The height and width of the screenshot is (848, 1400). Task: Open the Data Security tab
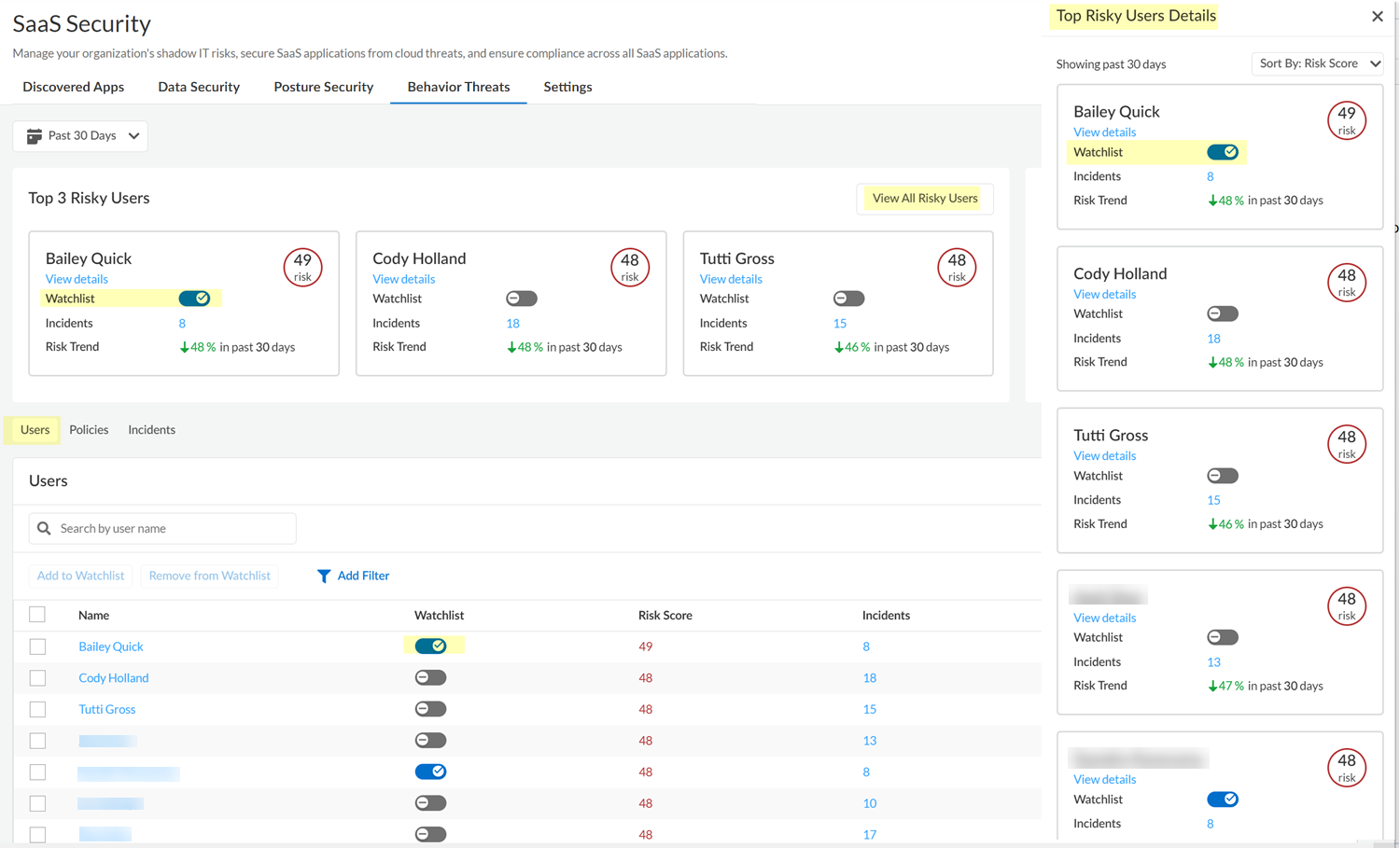199,87
